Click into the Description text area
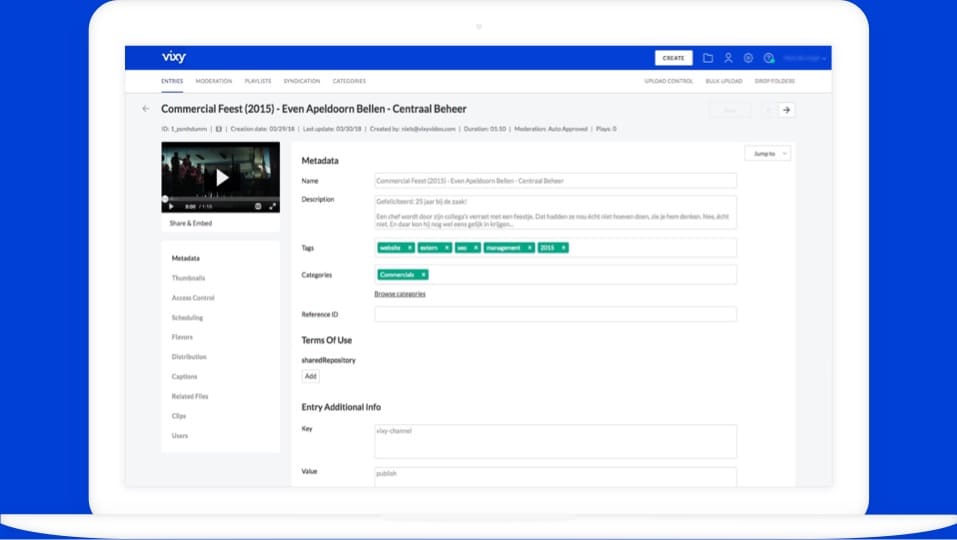Image resolution: width=957 pixels, height=540 pixels. (x=555, y=212)
